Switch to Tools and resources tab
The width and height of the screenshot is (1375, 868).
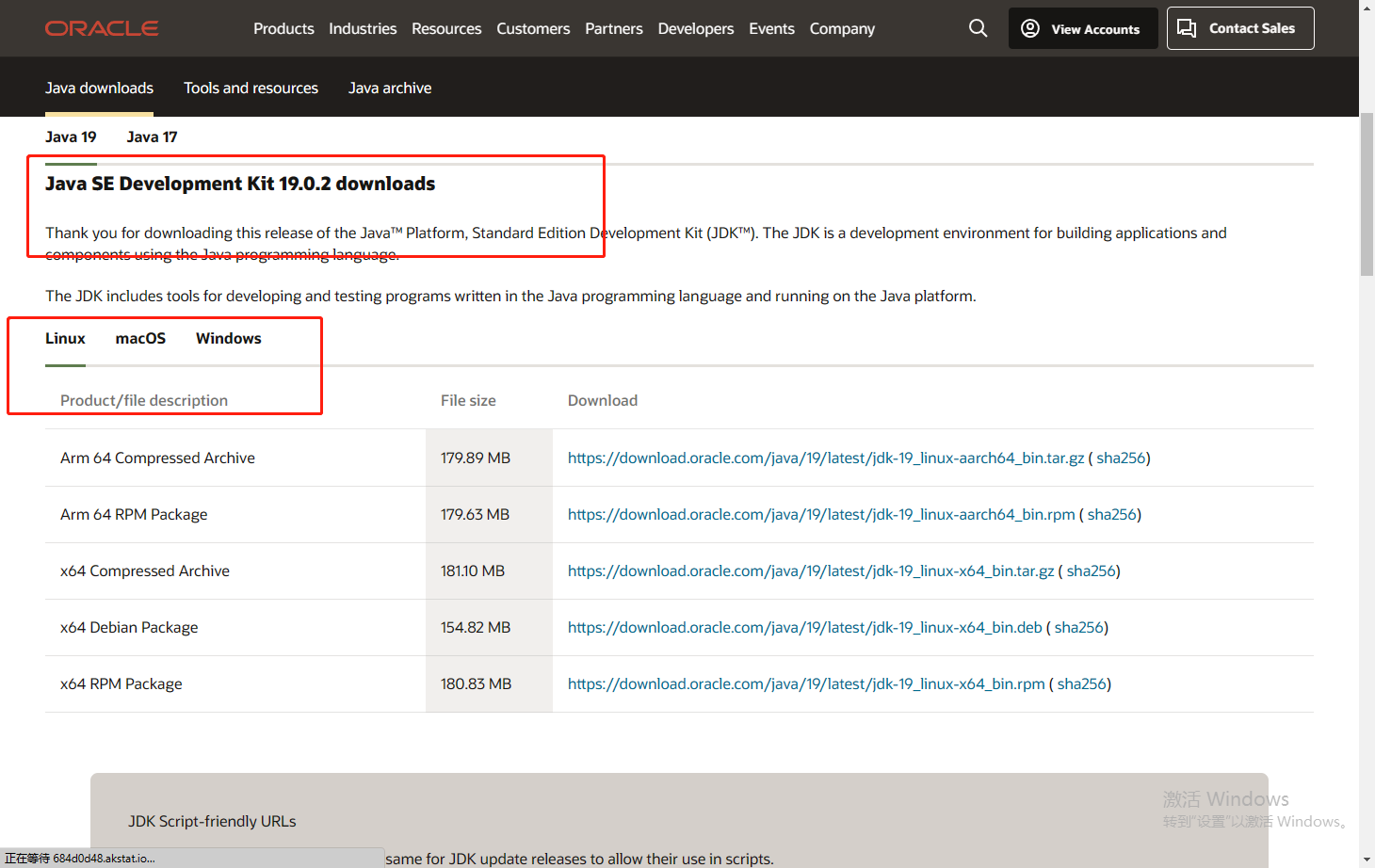coord(251,88)
